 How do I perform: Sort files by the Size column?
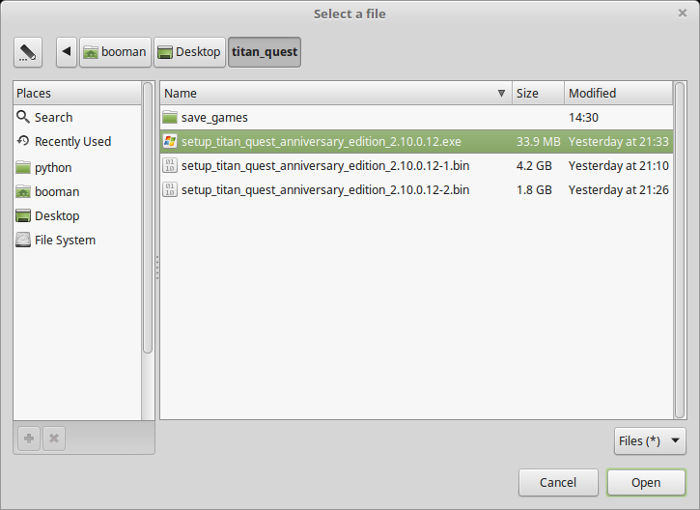538,93
